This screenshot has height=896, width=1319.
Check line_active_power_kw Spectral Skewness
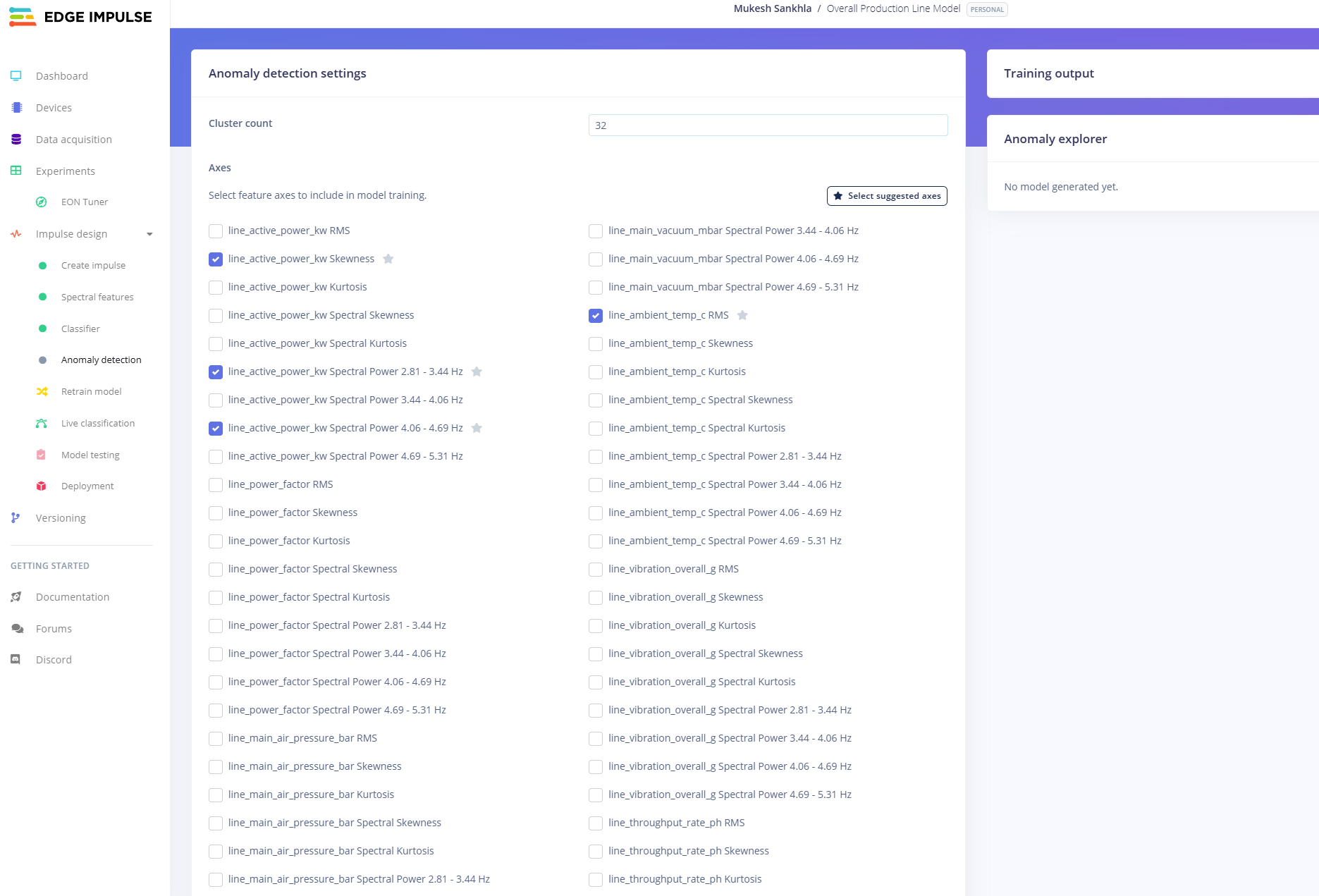click(216, 315)
